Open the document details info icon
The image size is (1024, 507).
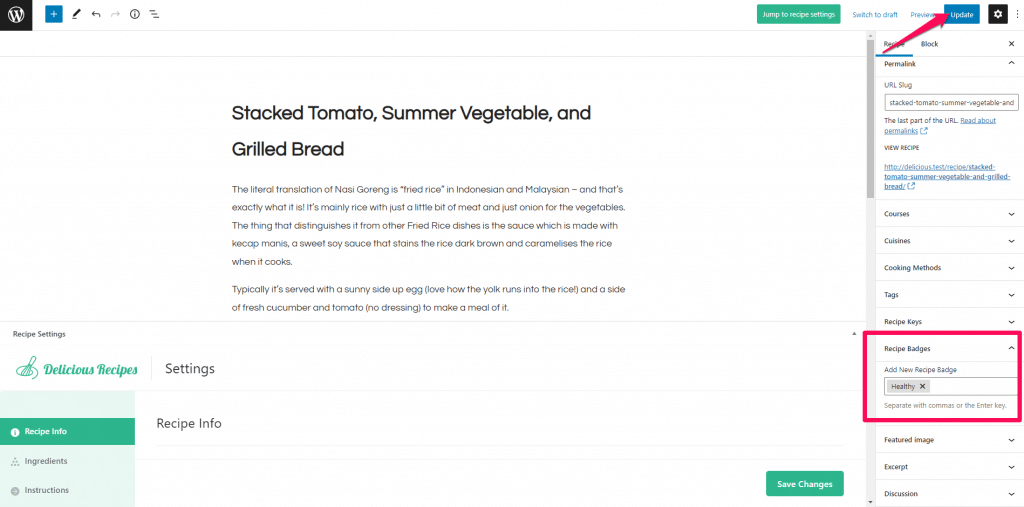135,15
